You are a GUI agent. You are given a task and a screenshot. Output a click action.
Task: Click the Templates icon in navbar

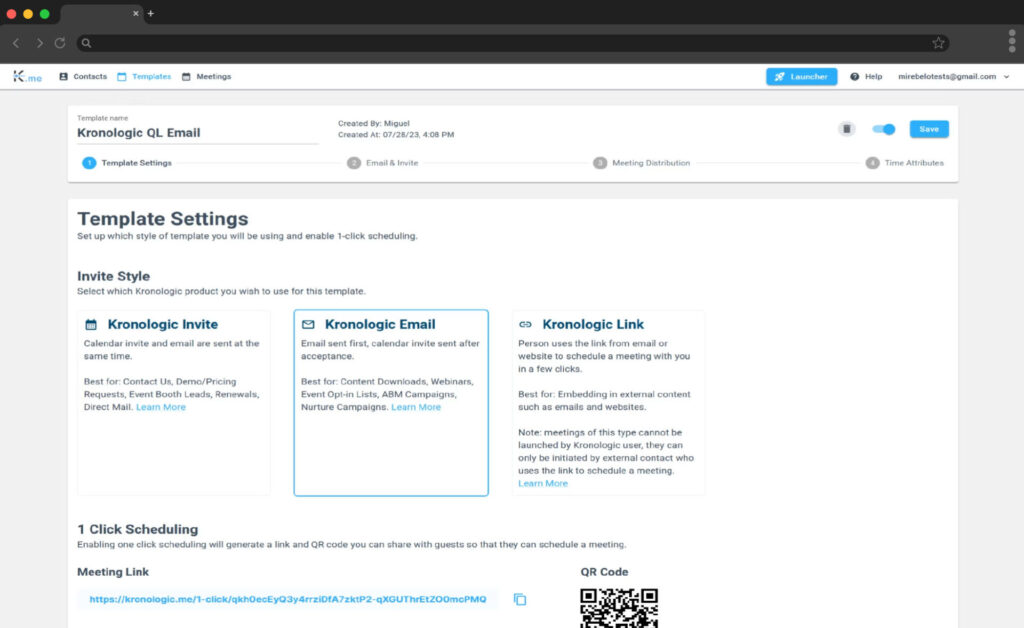(121, 76)
